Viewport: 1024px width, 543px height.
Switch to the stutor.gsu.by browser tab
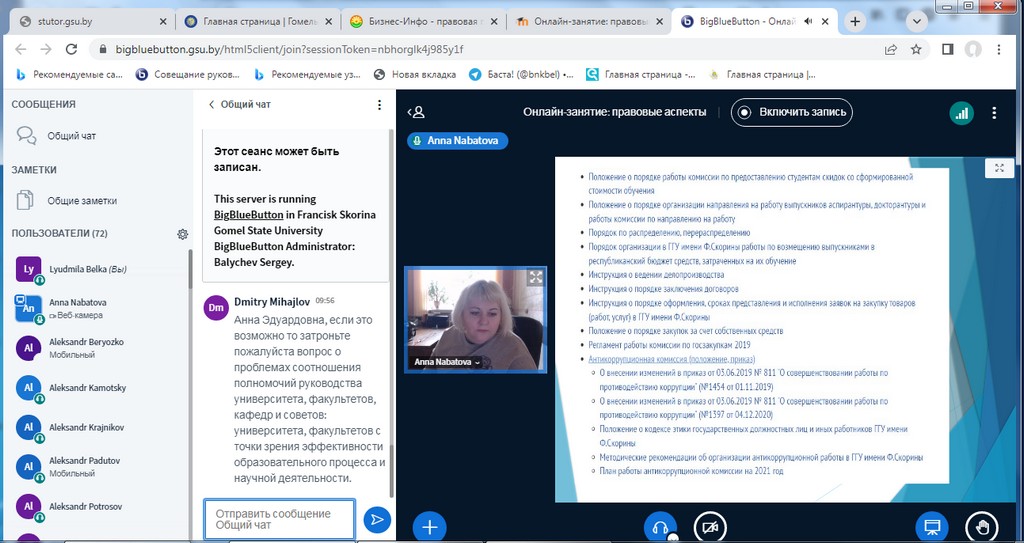pos(82,21)
